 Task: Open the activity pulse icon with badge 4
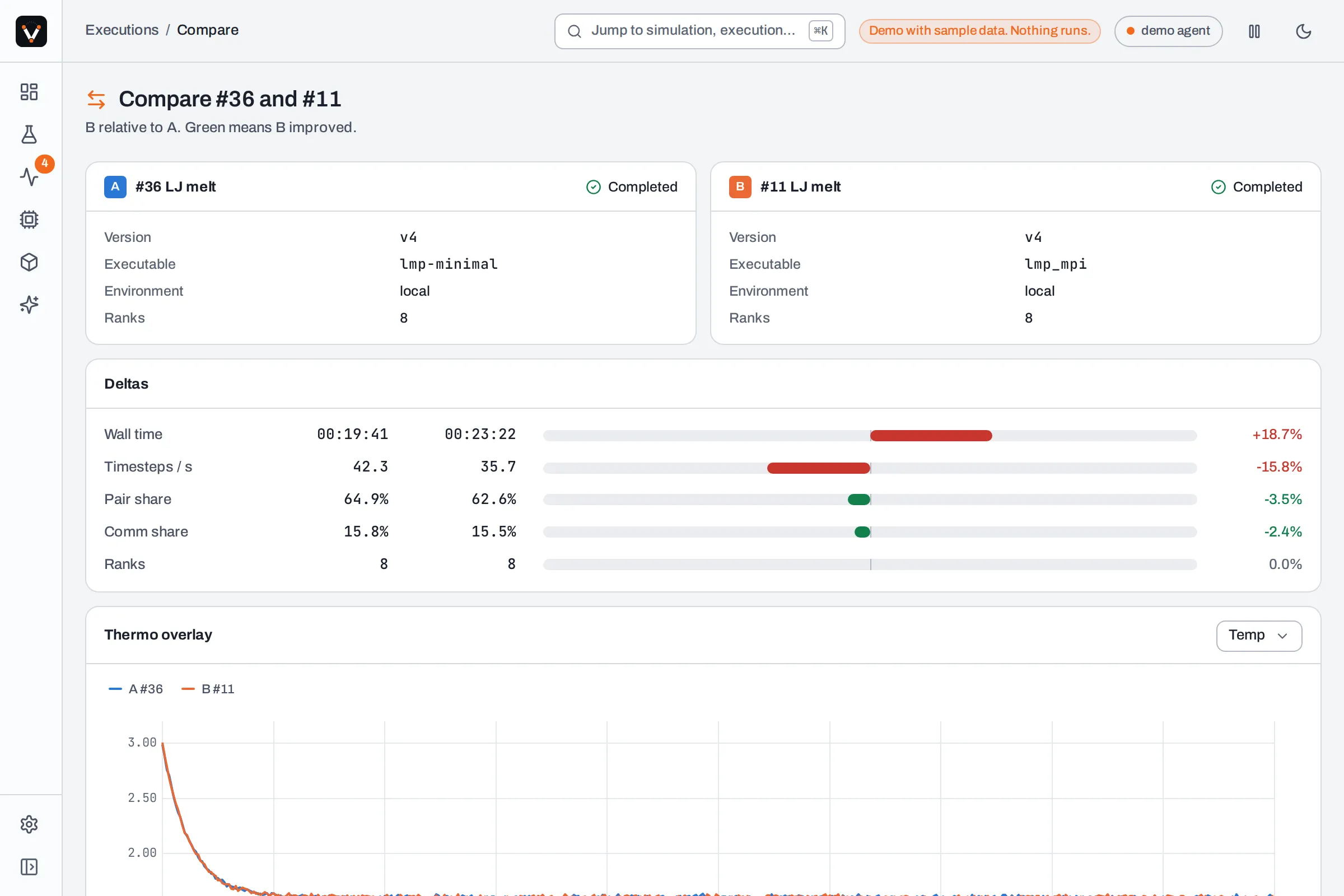pos(29,176)
